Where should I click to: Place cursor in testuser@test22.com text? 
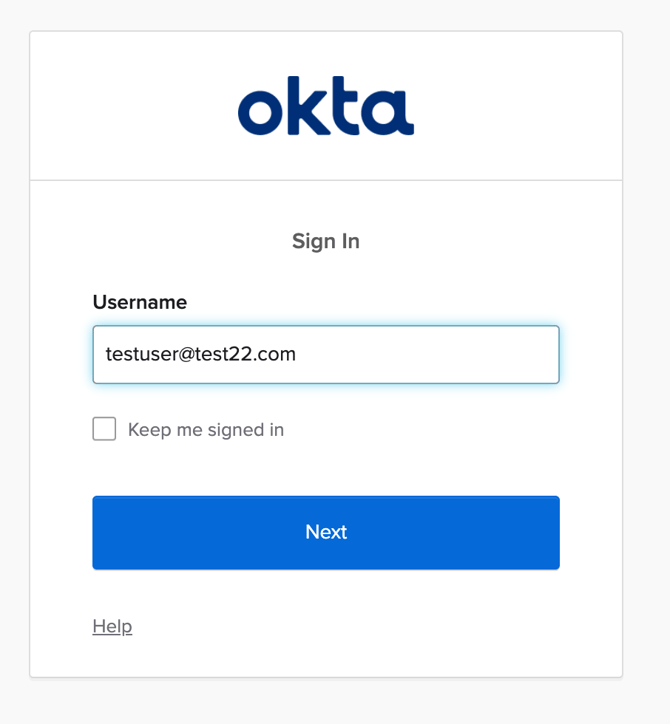200,354
